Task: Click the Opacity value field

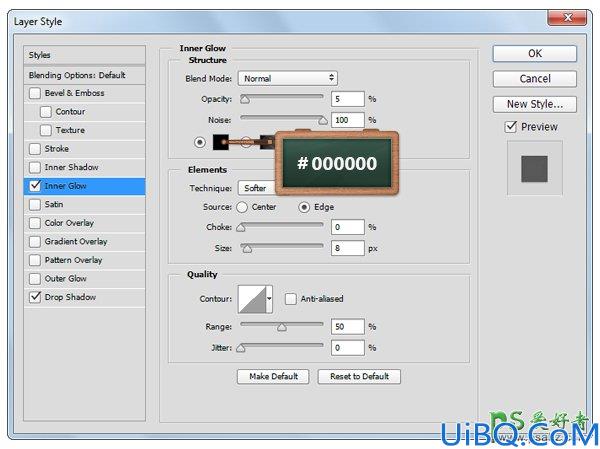Action: click(348, 99)
